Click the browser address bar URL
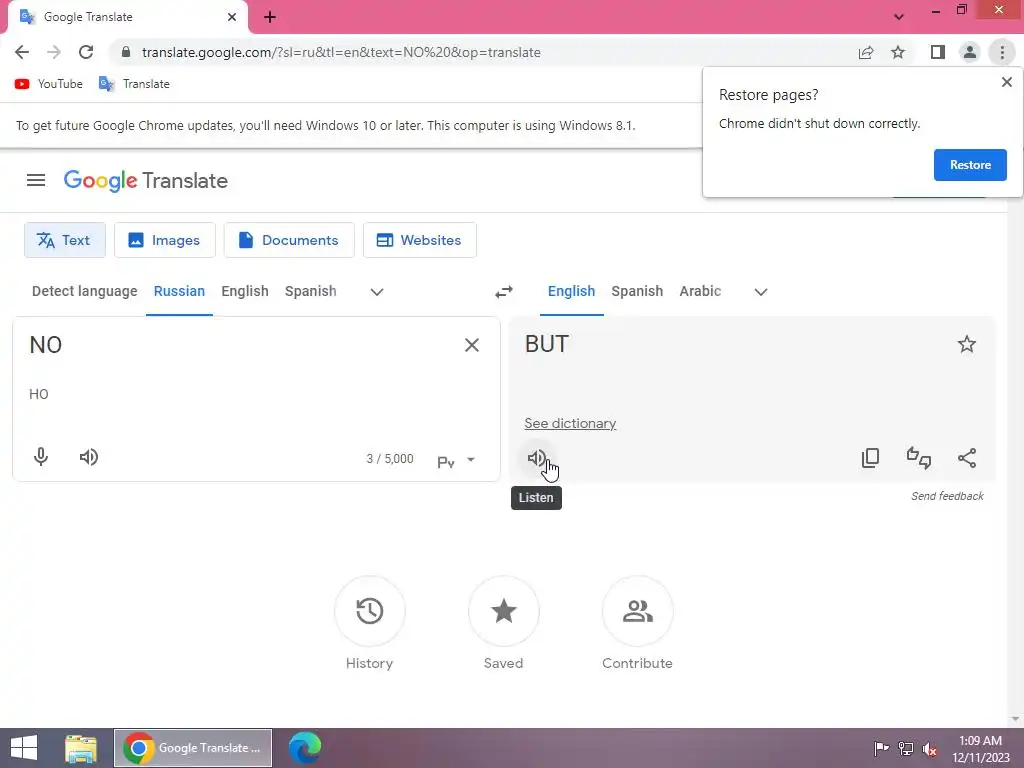This screenshot has height=768, width=1024. click(341, 52)
